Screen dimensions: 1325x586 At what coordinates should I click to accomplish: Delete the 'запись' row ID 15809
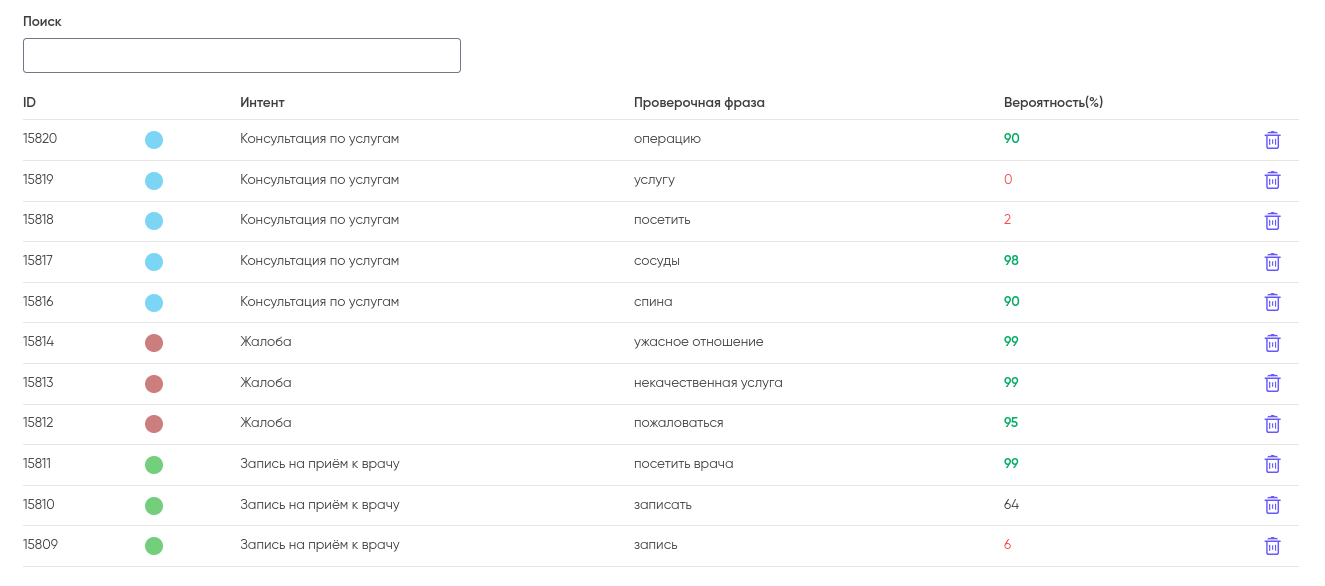click(x=1272, y=546)
